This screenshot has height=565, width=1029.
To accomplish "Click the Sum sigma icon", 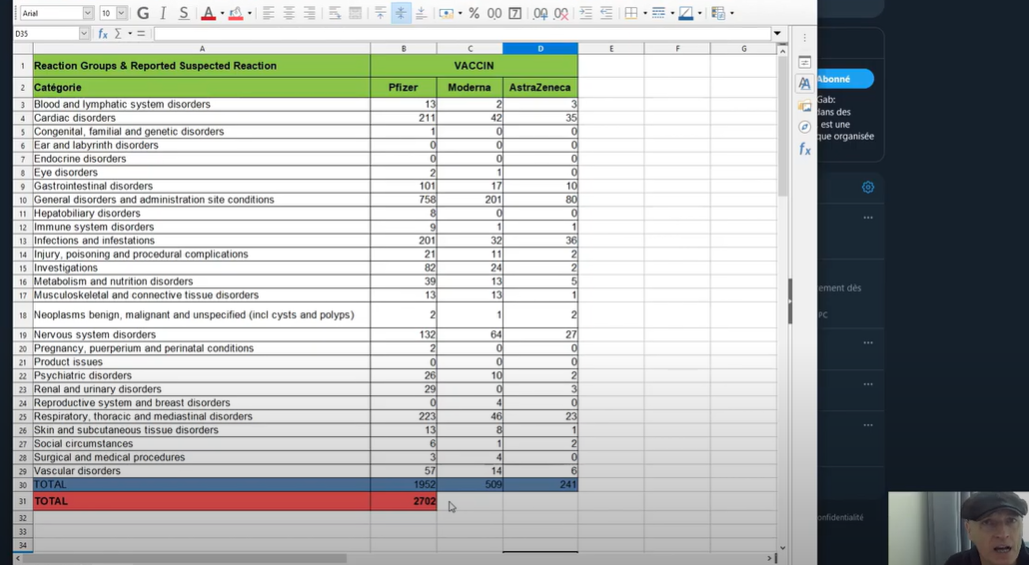I will click(x=118, y=33).
